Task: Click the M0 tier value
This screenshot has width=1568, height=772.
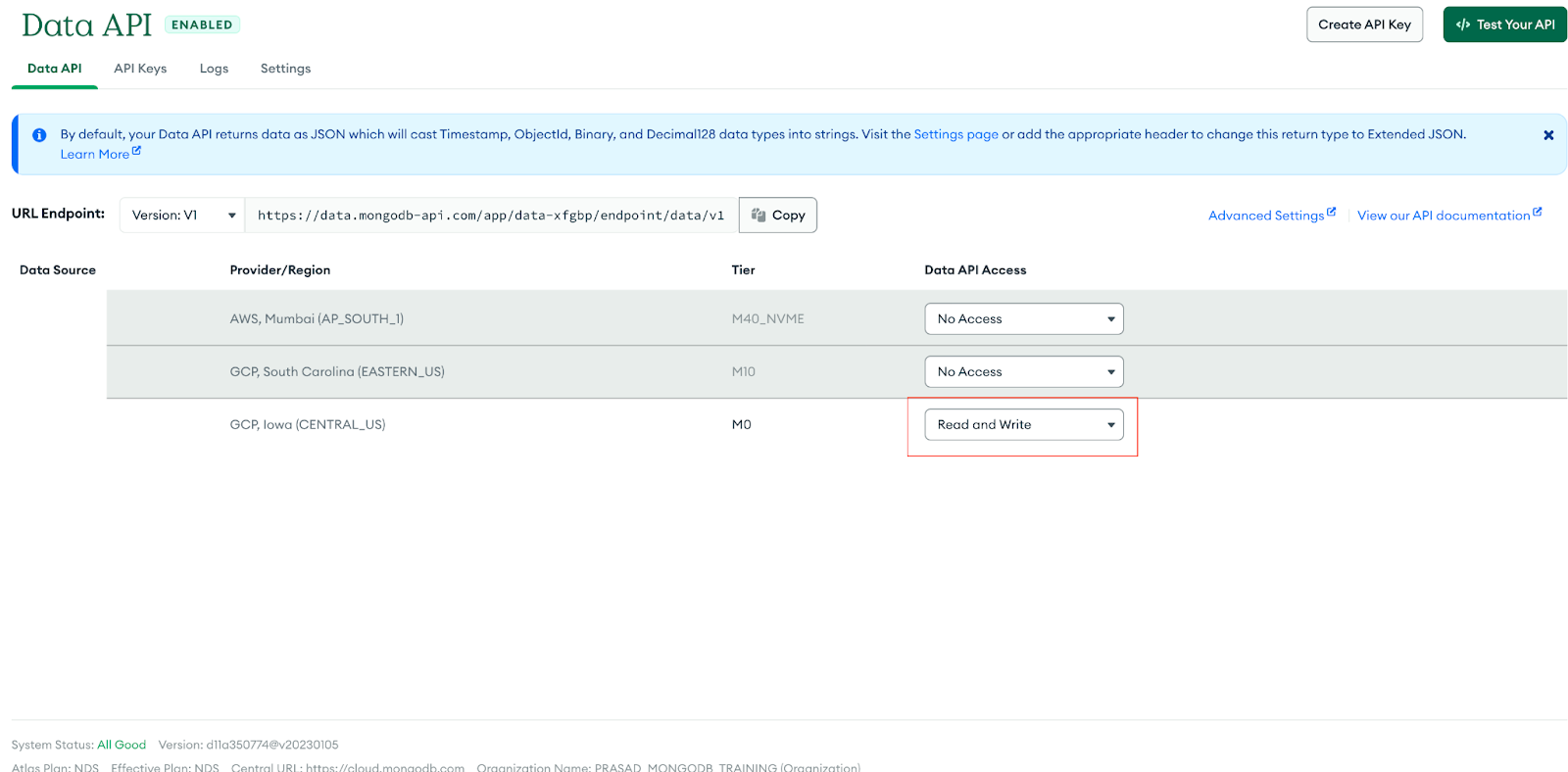Action: pyautogui.click(x=741, y=424)
